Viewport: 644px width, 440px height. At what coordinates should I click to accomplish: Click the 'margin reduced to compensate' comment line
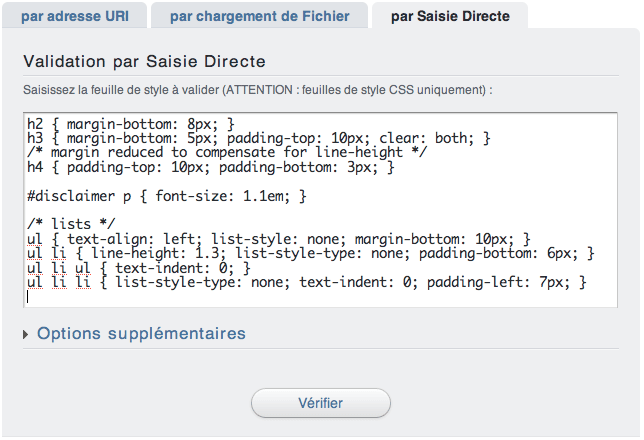pos(227,152)
